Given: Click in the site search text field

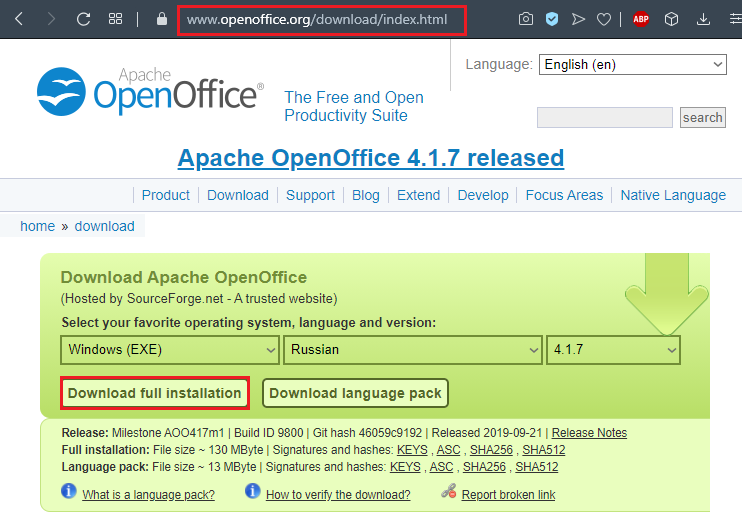Looking at the screenshot, I should 604,118.
